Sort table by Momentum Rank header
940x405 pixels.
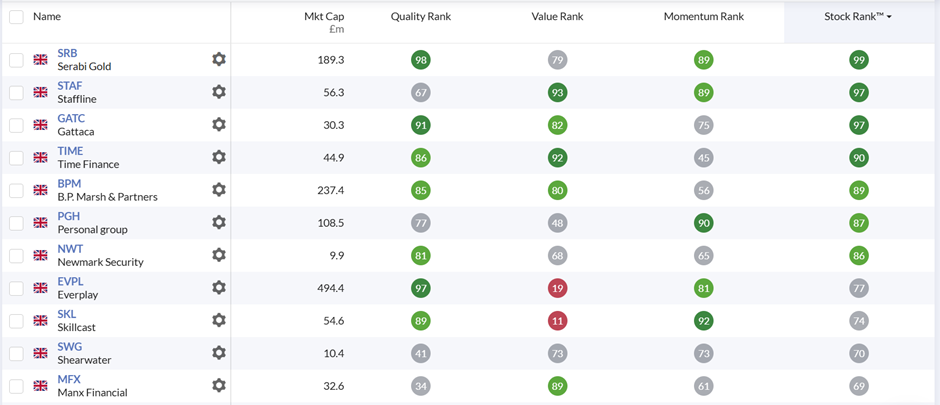coord(704,17)
